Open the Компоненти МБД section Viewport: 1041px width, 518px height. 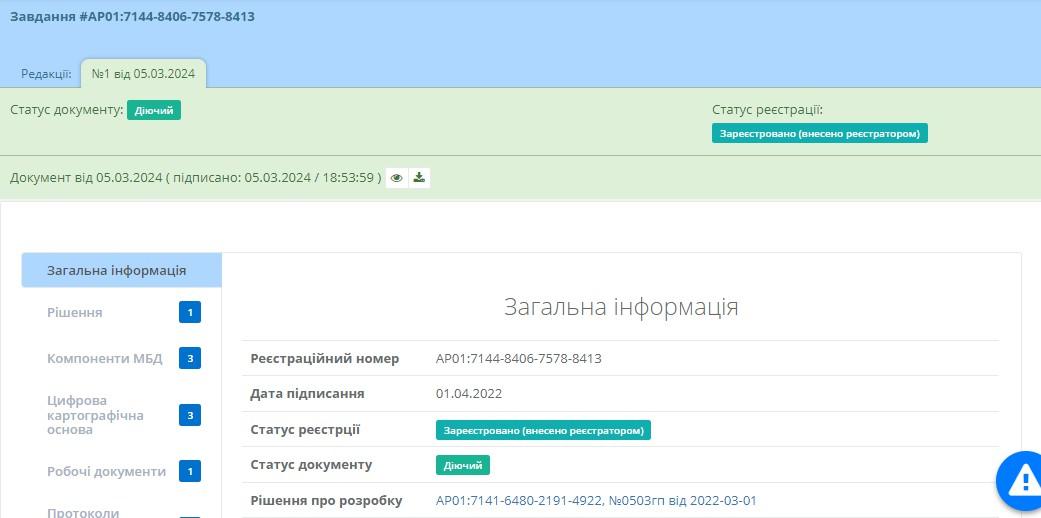pyautogui.click(x=104, y=358)
